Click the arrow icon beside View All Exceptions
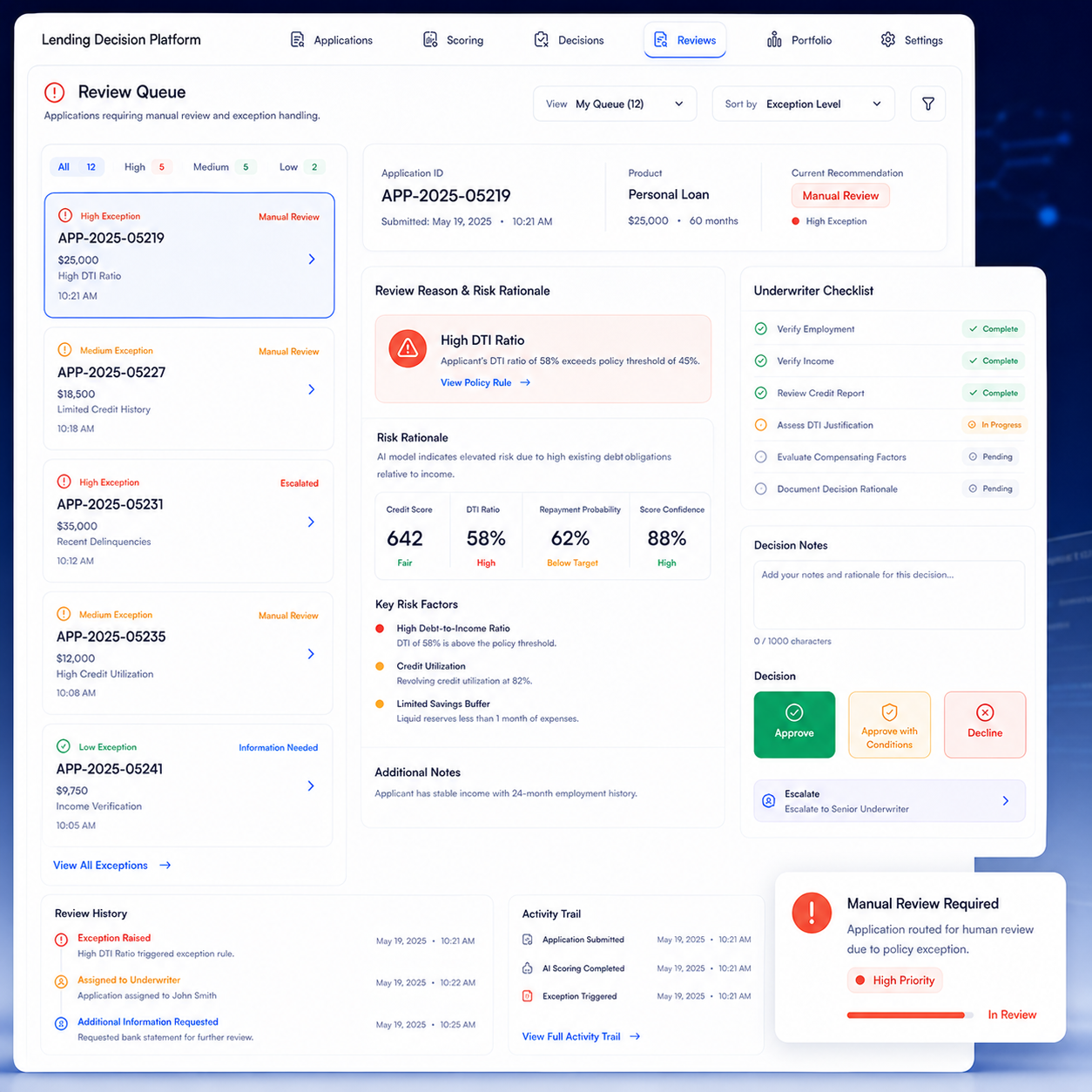The width and height of the screenshot is (1092, 1092). (165, 866)
